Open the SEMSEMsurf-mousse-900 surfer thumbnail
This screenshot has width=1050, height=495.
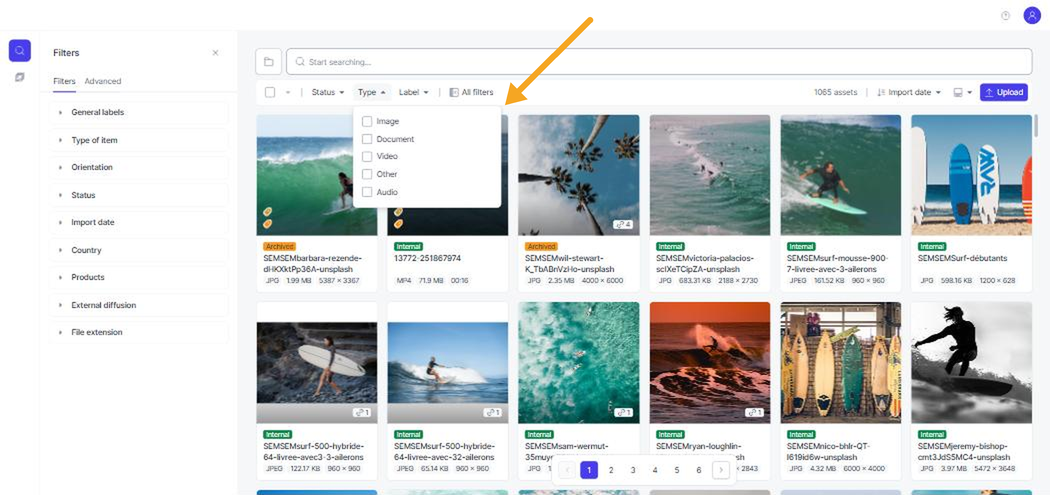click(x=840, y=175)
